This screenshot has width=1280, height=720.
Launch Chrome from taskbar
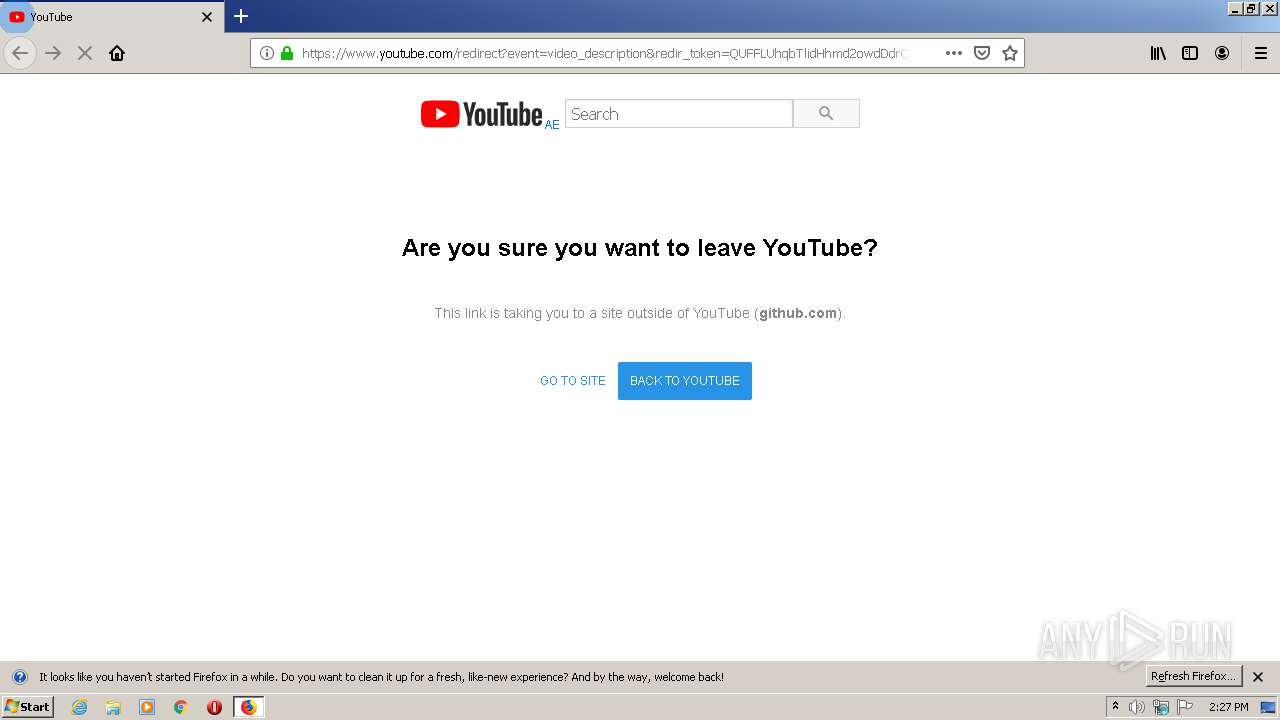click(181, 707)
